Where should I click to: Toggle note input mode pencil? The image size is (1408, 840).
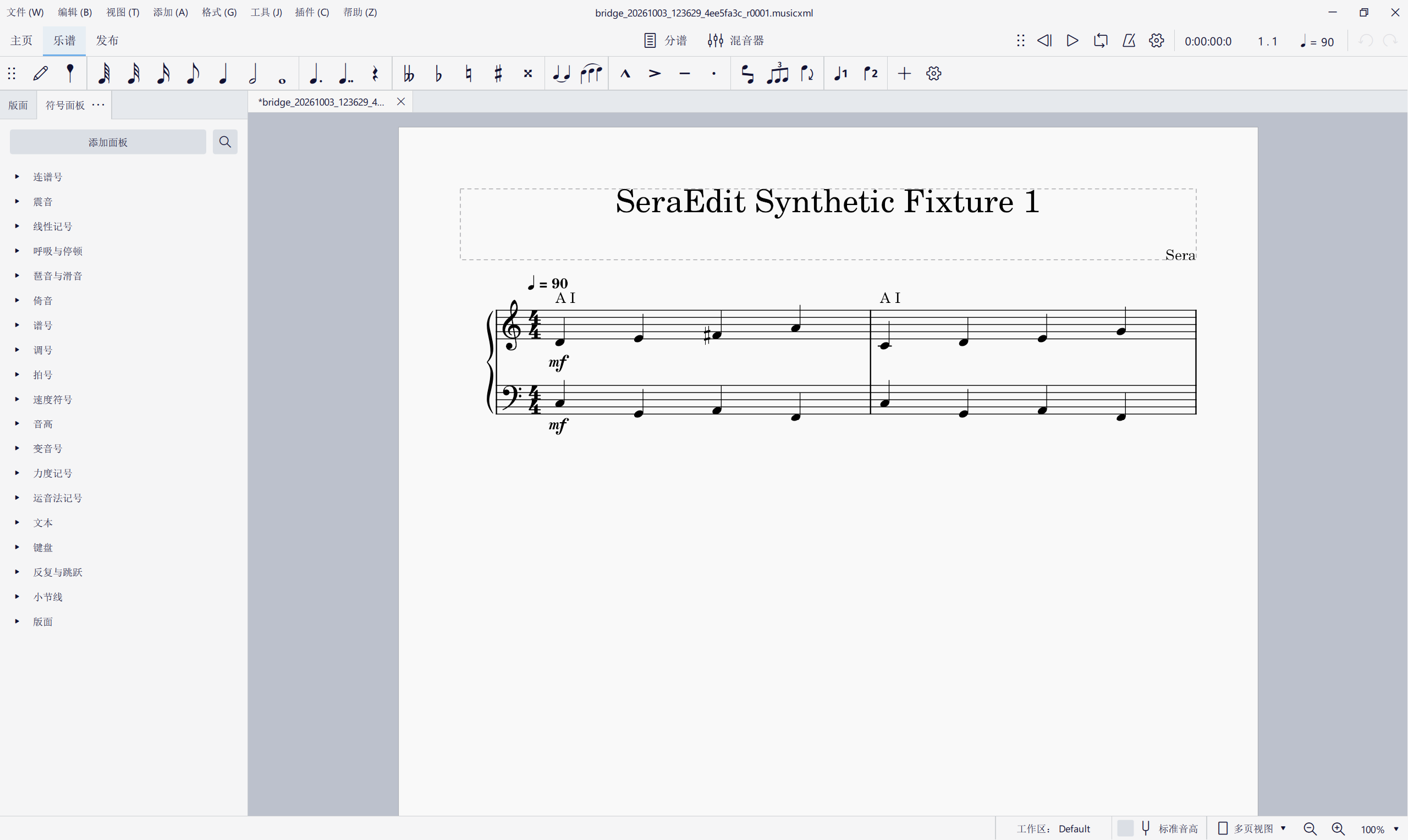41,74
